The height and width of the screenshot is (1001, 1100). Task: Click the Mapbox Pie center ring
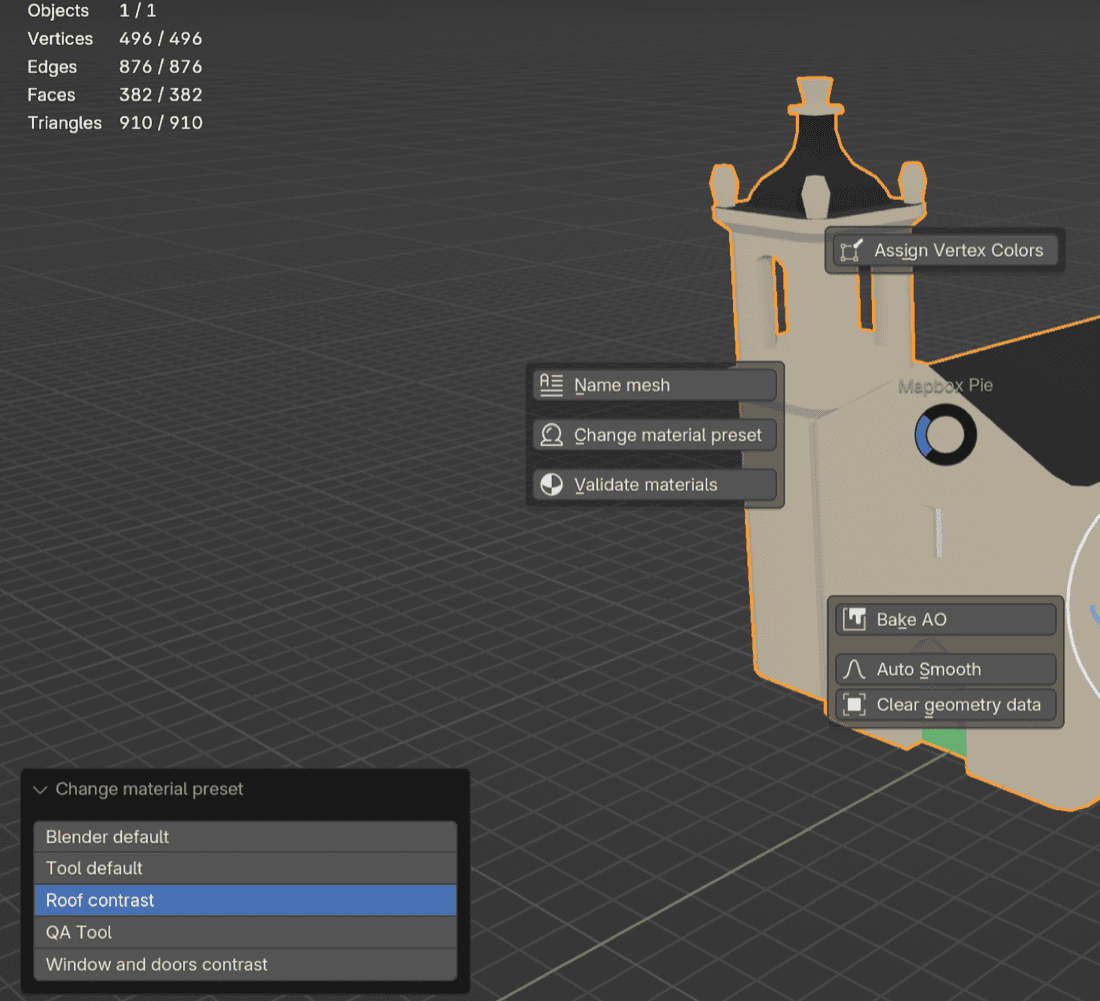[945, 435]
